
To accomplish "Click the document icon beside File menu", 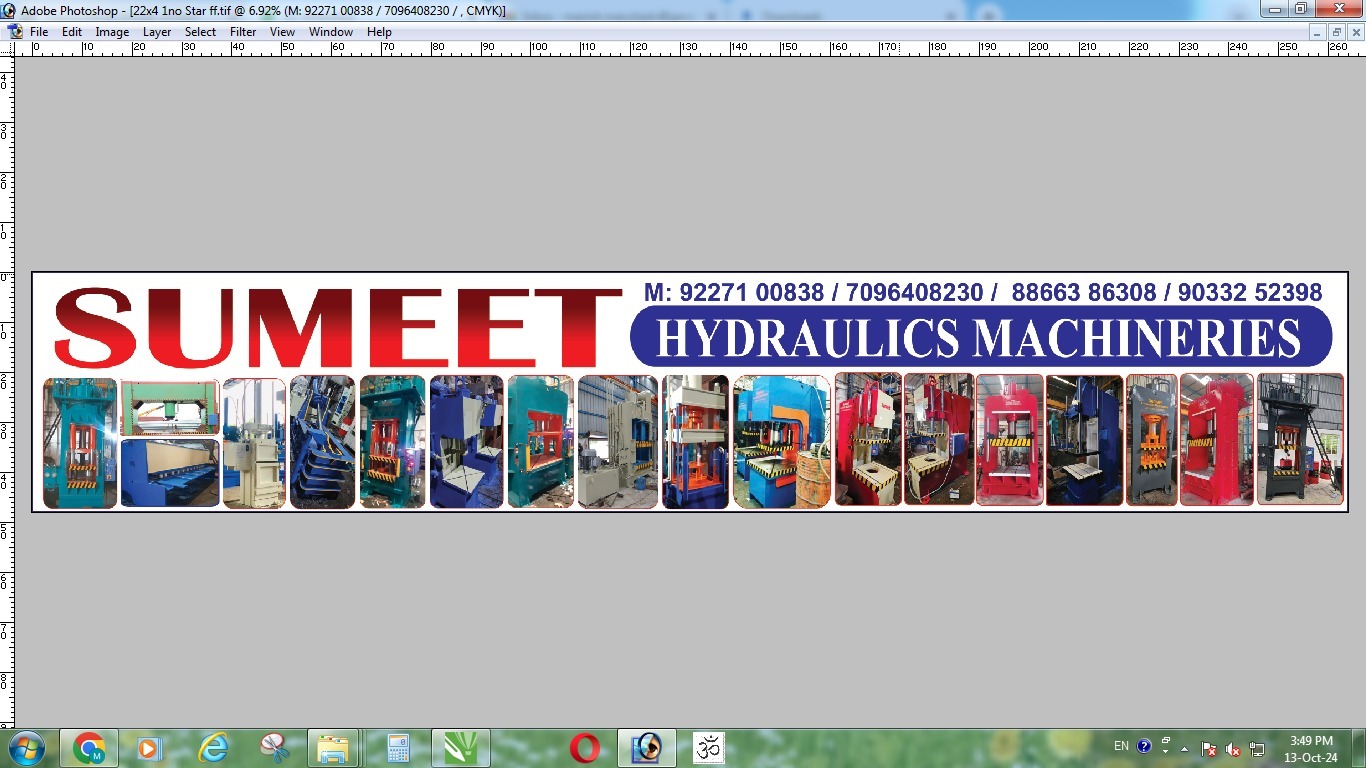I will [14, 32].
